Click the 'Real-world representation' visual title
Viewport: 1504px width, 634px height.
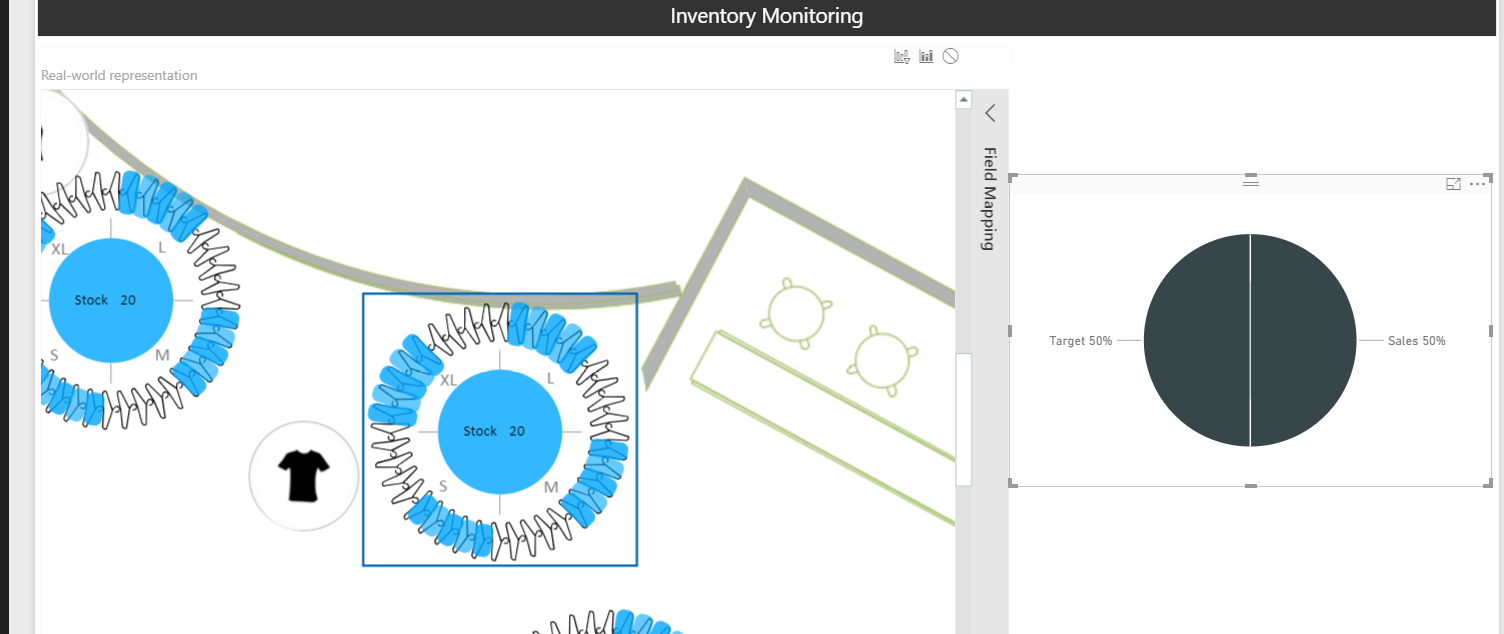coord(119,75)
